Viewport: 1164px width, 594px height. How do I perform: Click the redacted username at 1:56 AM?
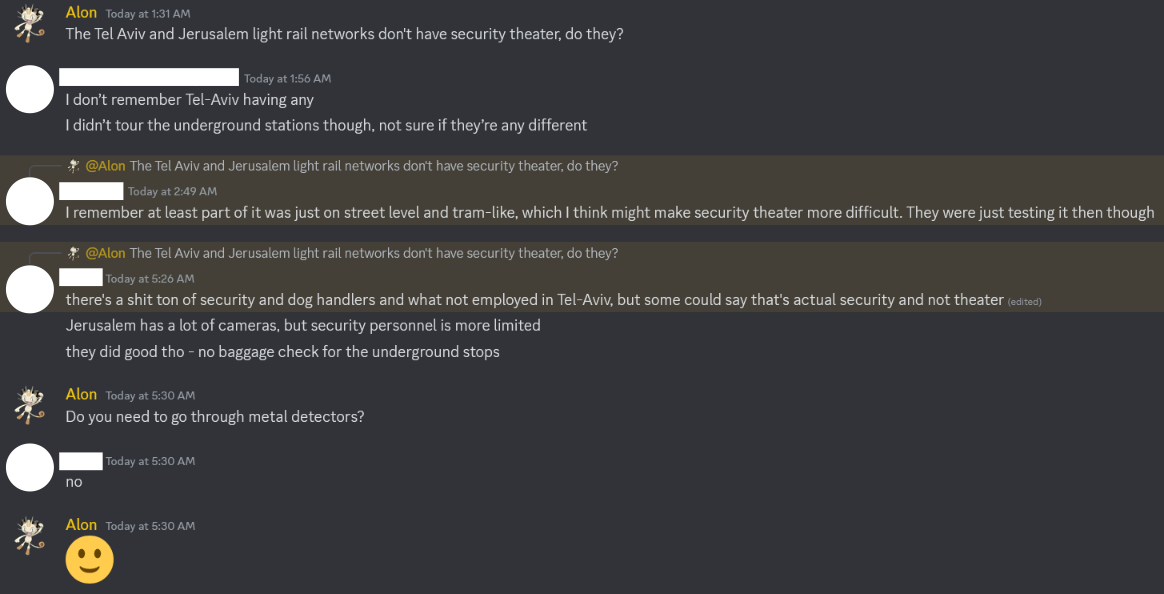pyautogui.click(x=149, y=77)
